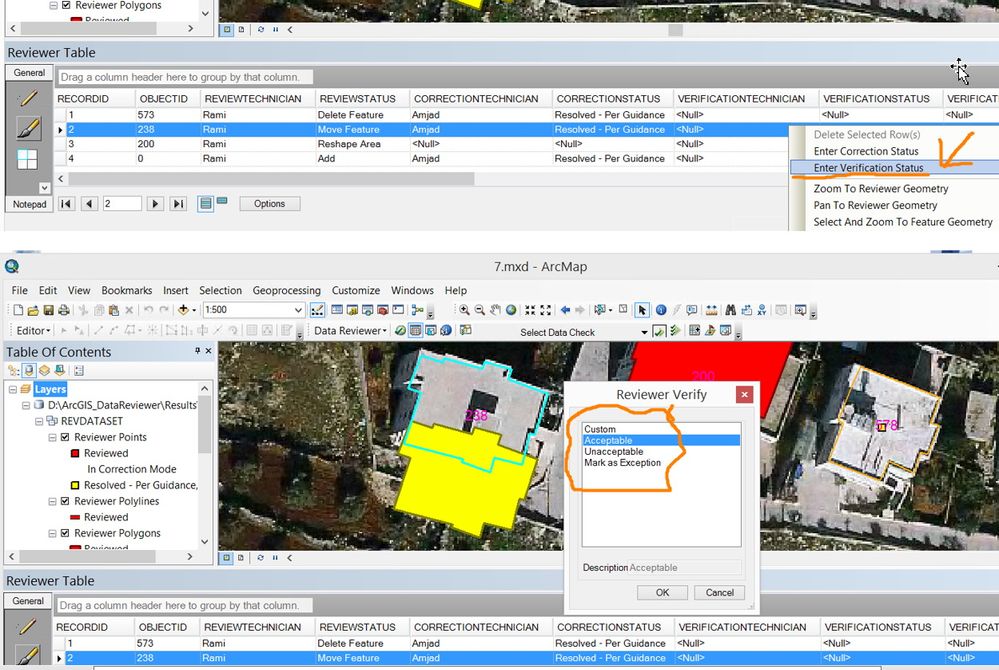Toggle the Reviewer Polylines layer visibility
999x670 pixels.
click(x=64, y=501)
